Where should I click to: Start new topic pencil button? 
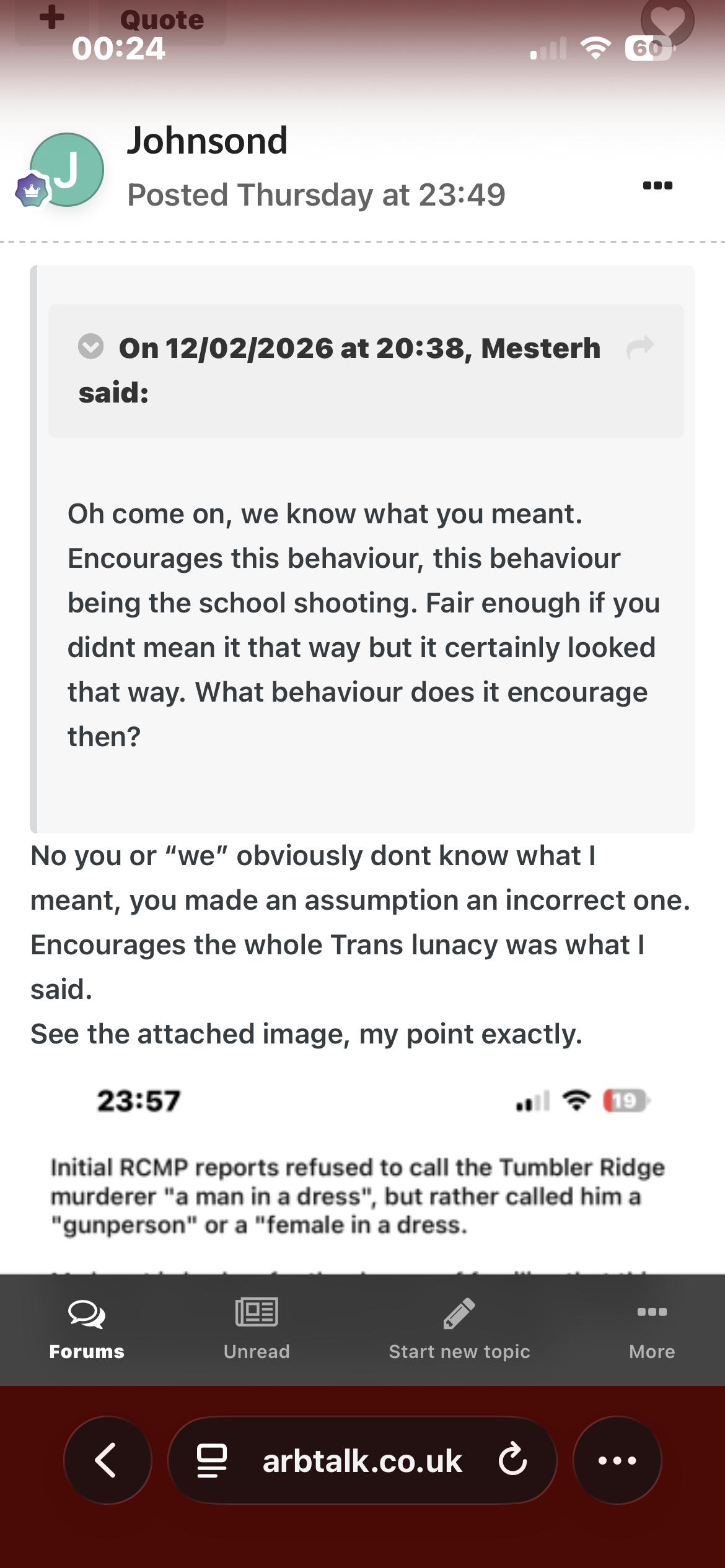[459, 1329]
